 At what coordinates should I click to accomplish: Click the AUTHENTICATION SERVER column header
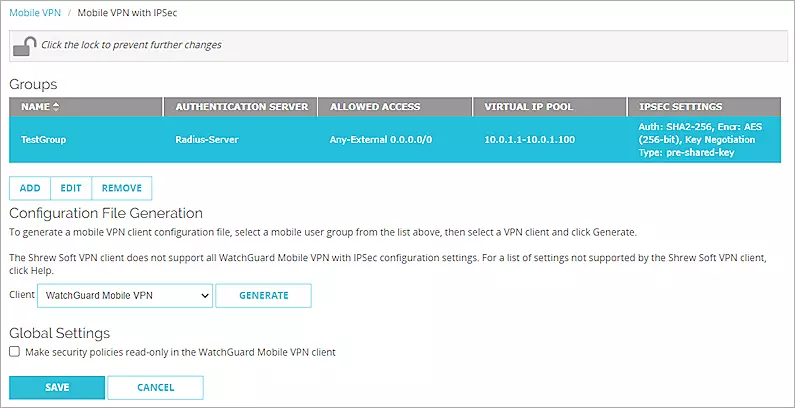click(x=240, y=107)
